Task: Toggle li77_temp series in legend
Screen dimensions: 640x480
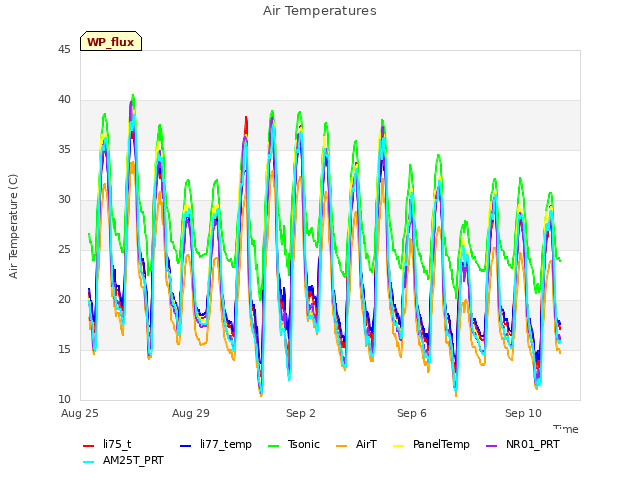Action: [x=216, y=444]
